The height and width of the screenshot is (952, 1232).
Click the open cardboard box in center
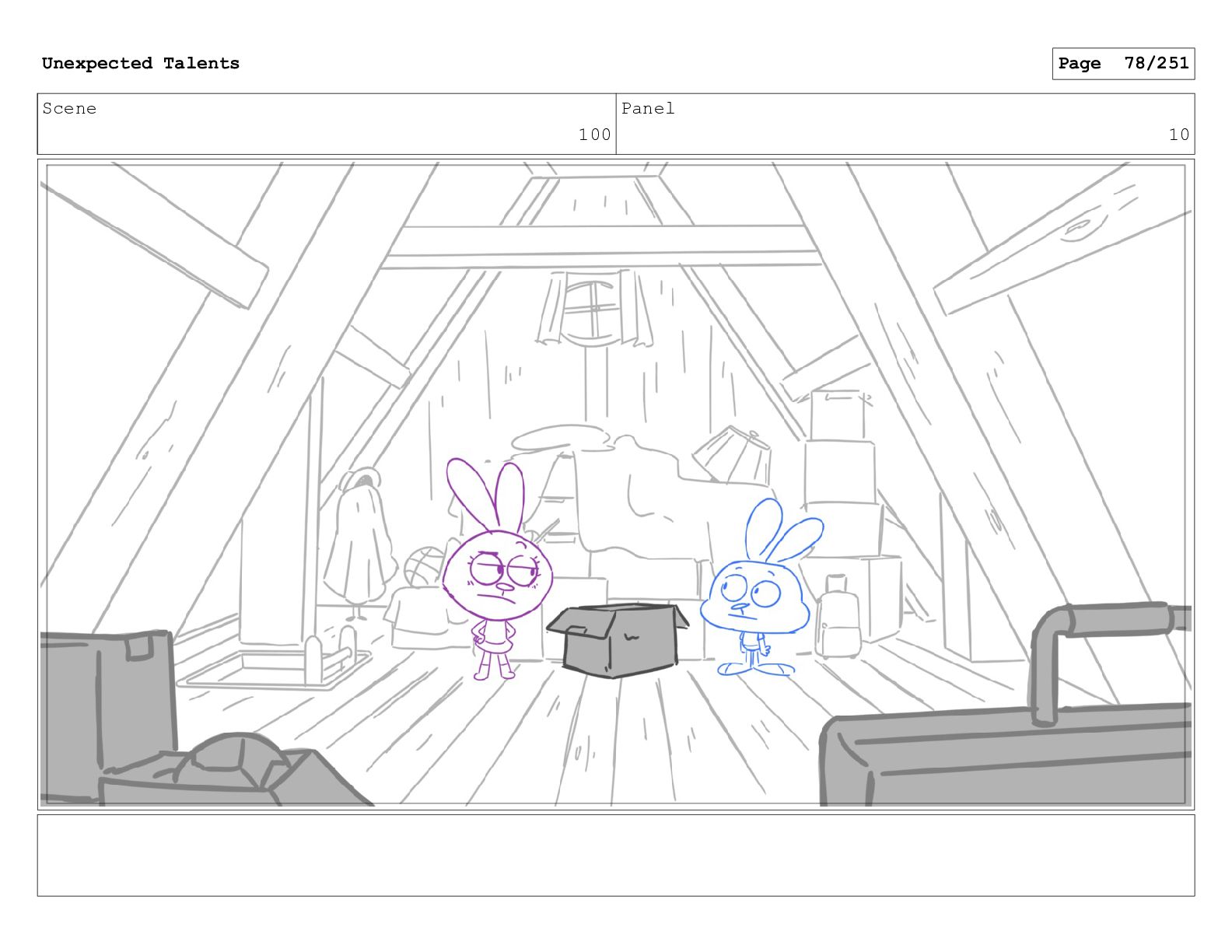(x=618, y=639)
